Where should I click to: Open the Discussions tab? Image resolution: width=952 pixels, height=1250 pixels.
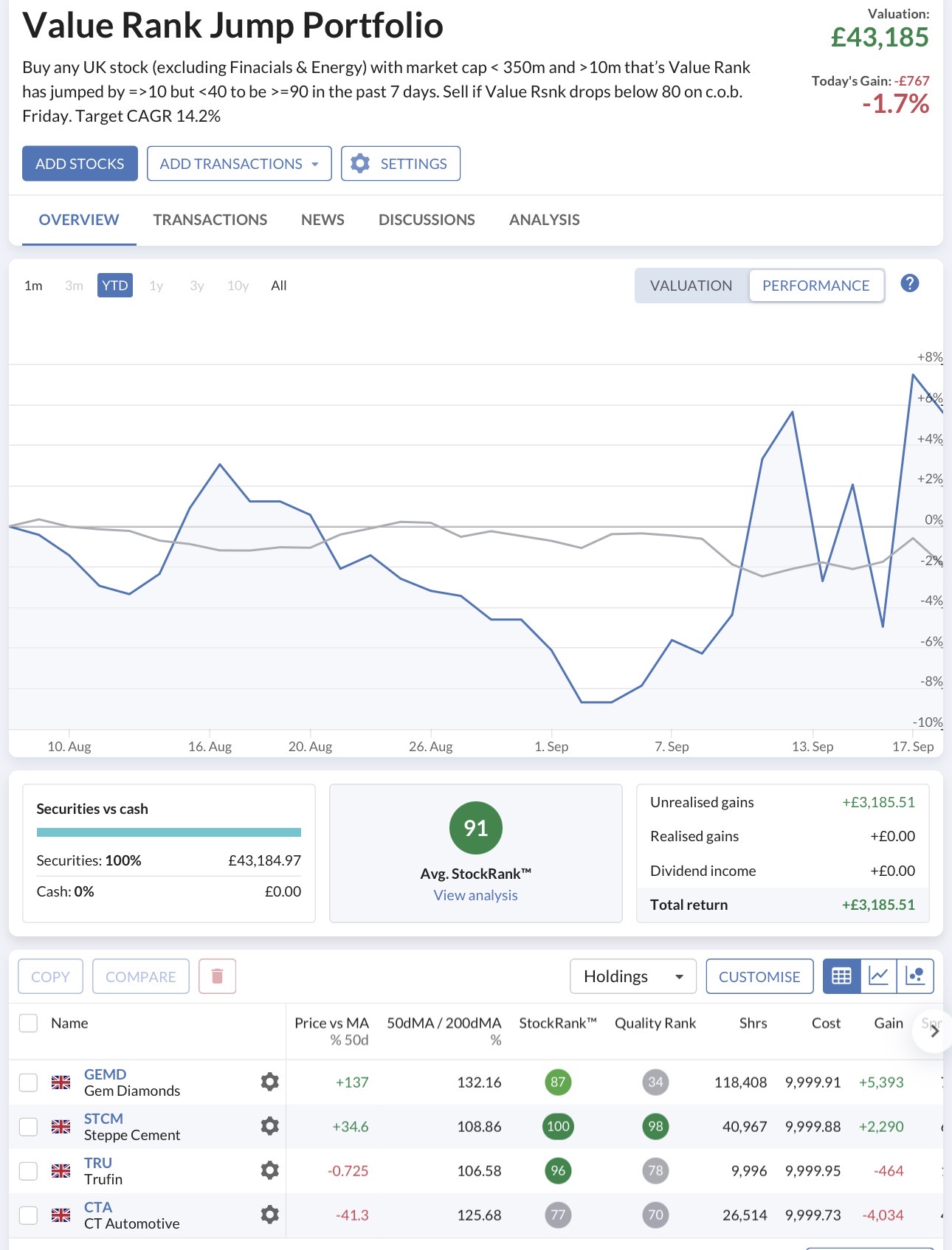tap(427, 220)
